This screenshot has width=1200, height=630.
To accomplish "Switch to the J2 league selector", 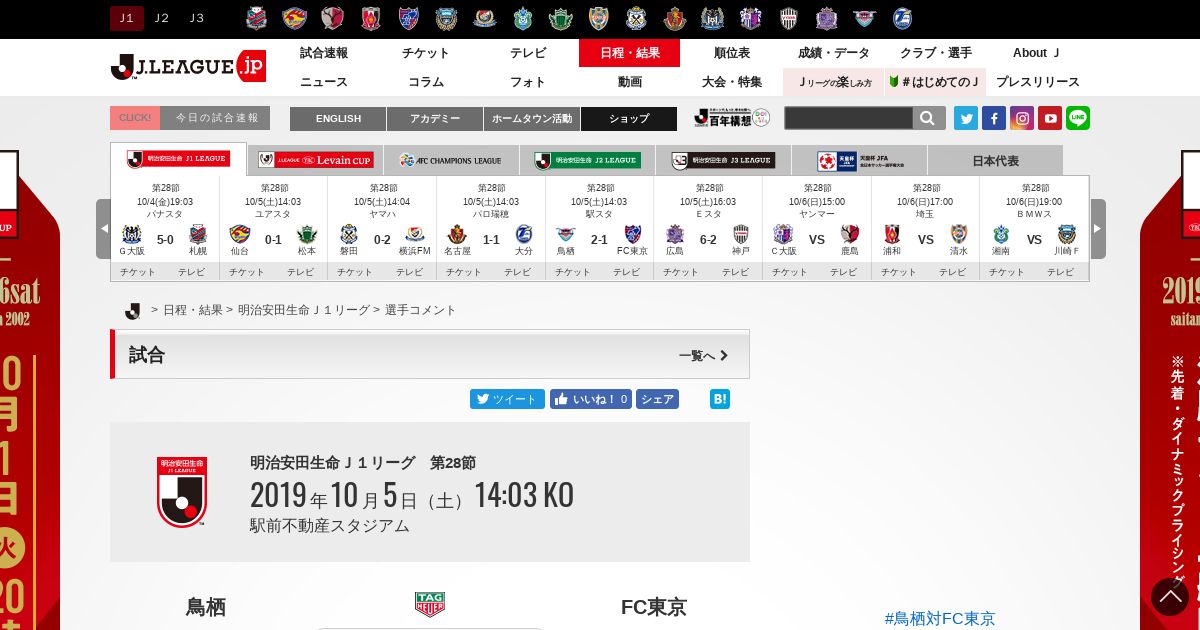I will (162, 18).
